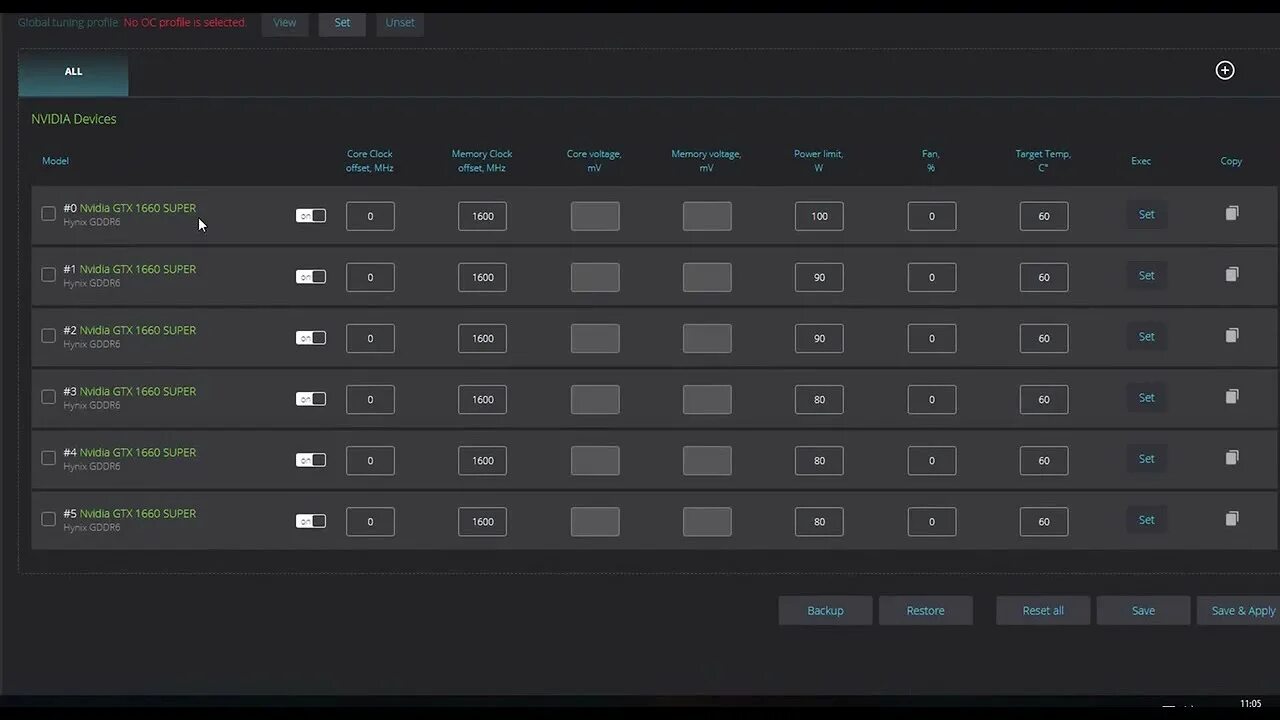Toggle the on switch for GPU #5
Image resolution: width=1280 pixels, height=720 pixels.
coord(311,521)
